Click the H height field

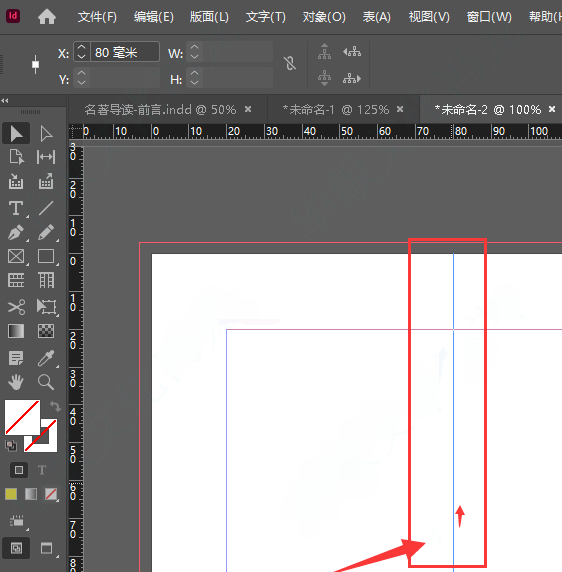point(238,78)
